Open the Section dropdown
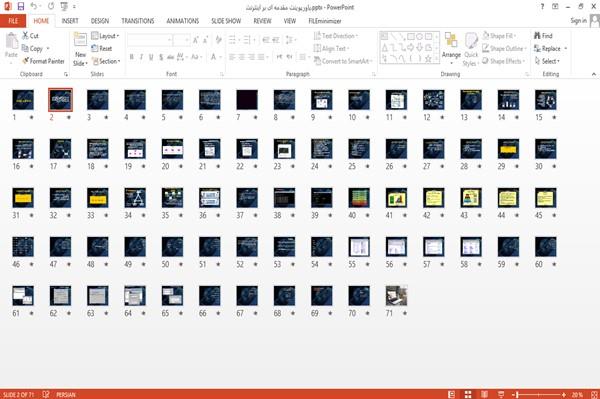 tap(106, 61)
